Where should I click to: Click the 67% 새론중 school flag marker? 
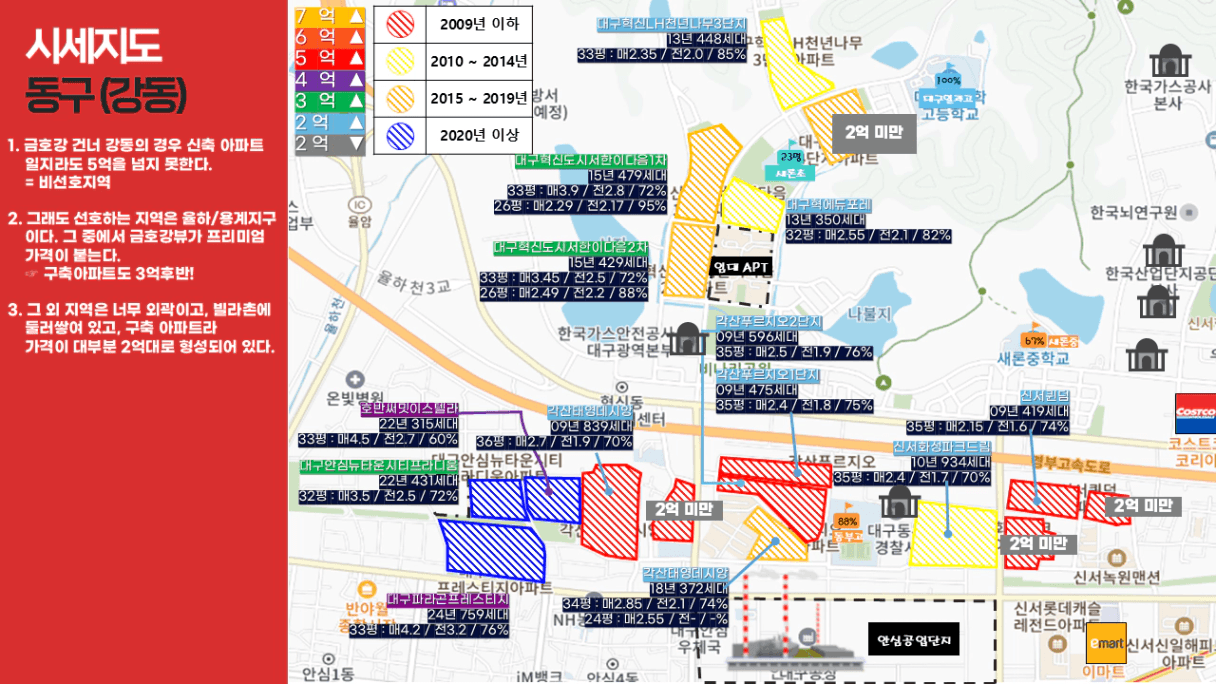tap(1050, 336)
